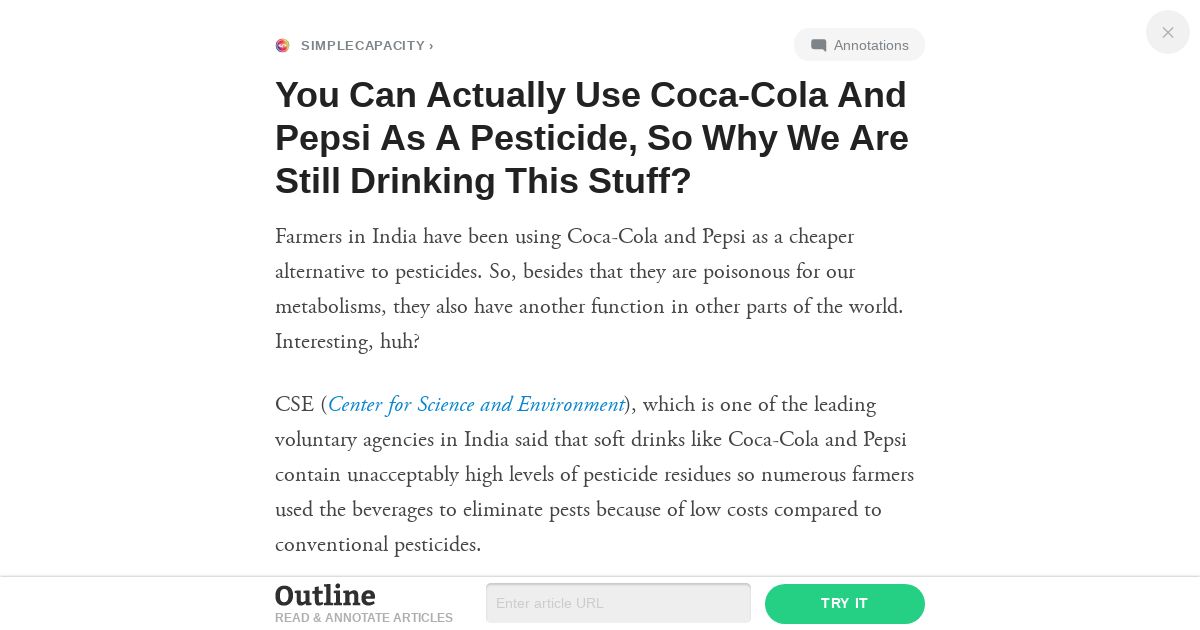Image resolution: width=1200 pixels, height=630 pixels.
Task: Click the Outline logo
Action: pos(326,595)
